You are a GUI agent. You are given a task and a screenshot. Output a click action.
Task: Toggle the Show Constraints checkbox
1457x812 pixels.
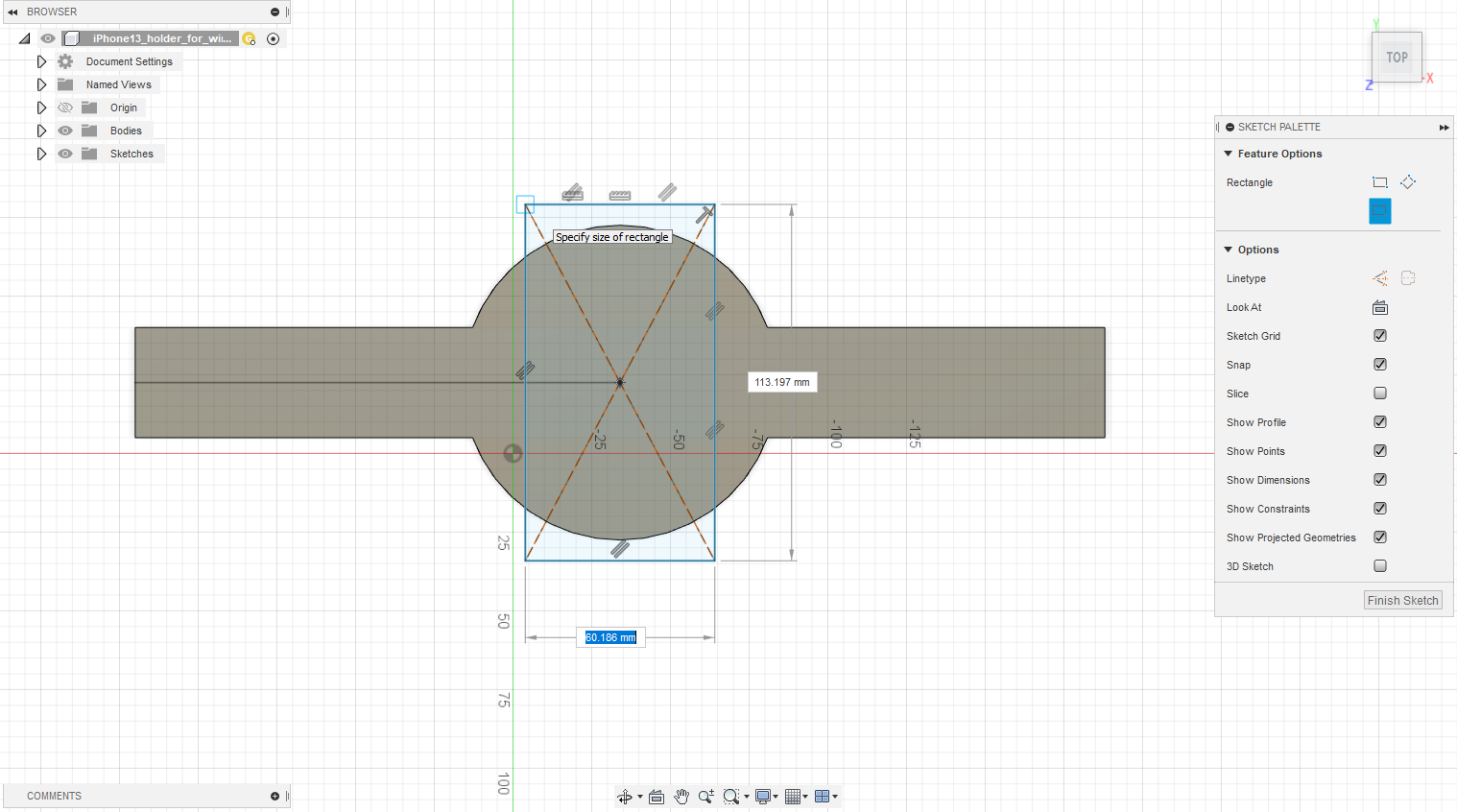tap(1380, 509)
